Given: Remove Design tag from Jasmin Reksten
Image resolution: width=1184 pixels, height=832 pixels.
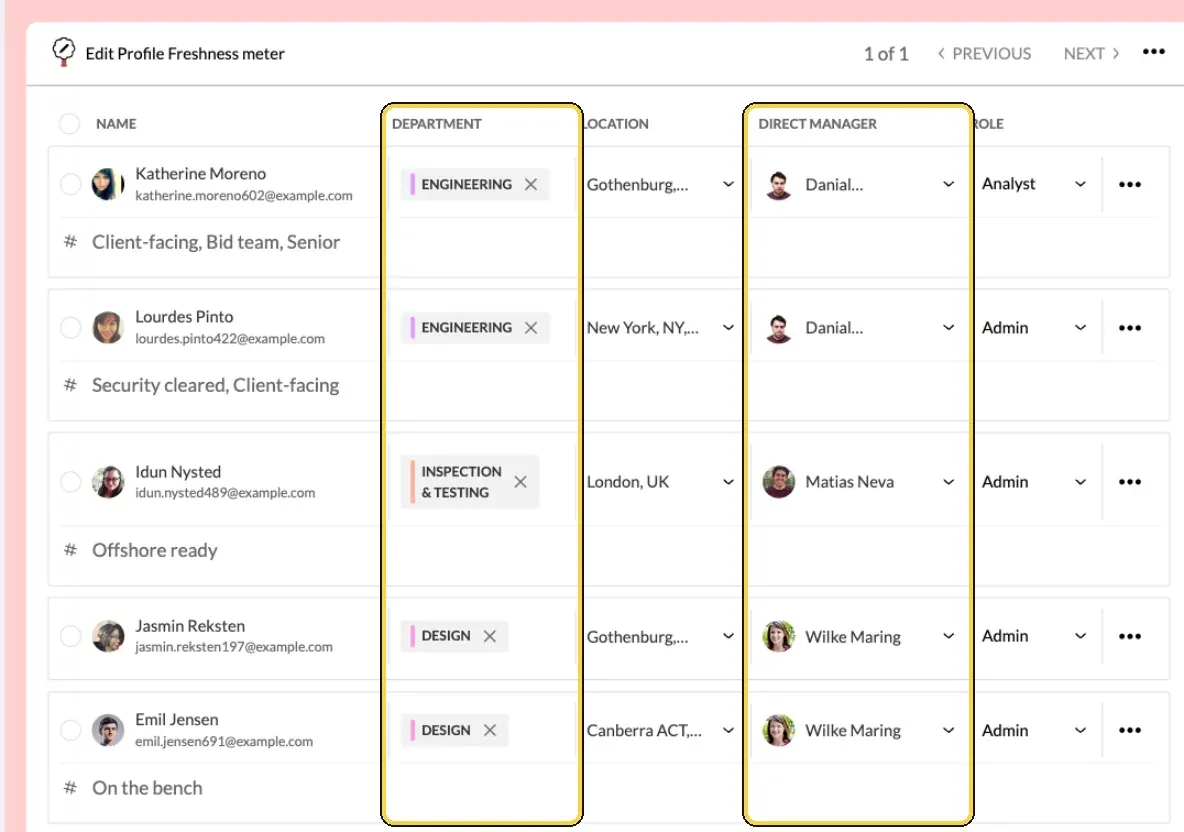Looking at the screenshot, I should point(490,636).
